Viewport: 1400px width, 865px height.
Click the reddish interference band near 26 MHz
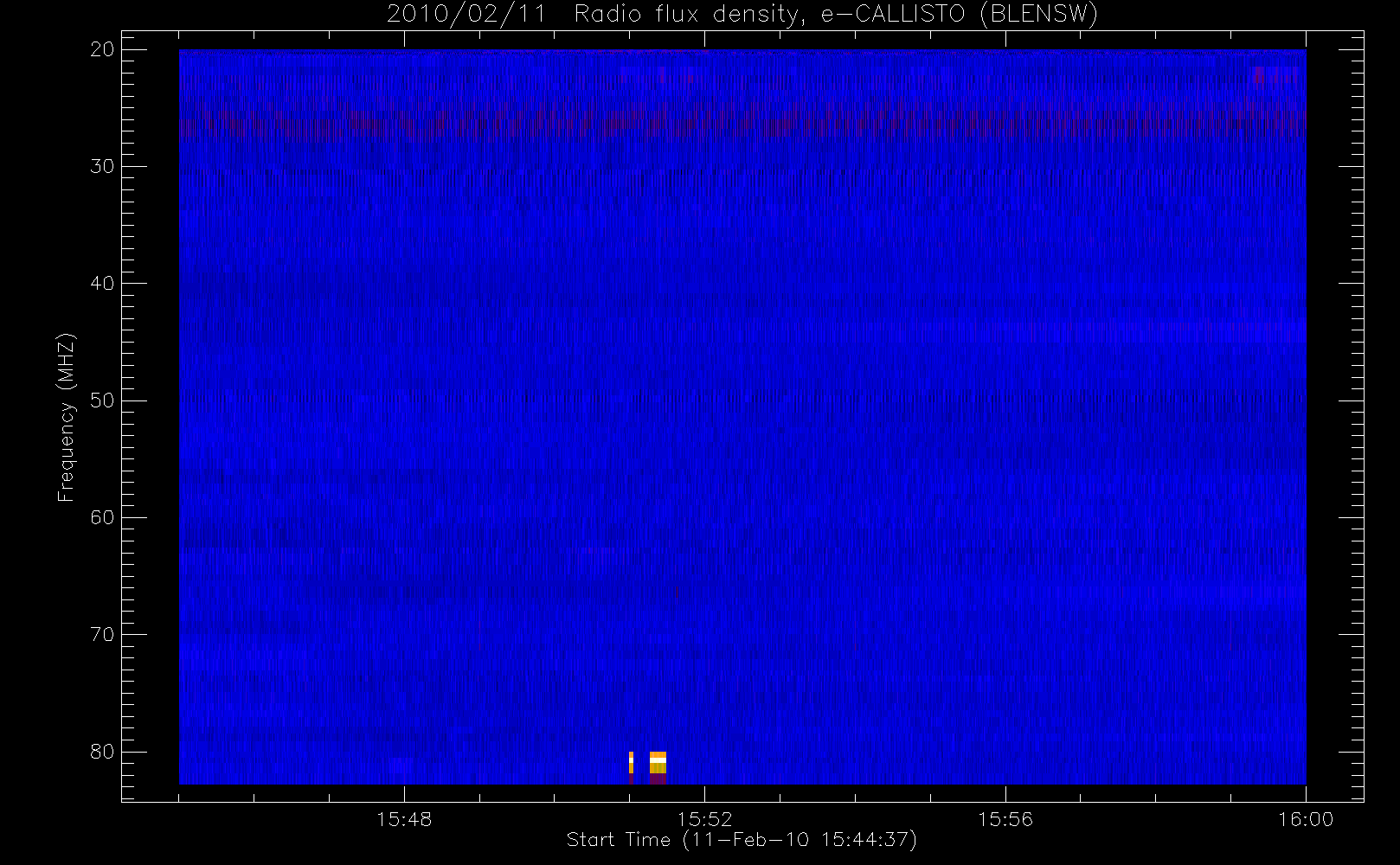click(742, 123)
